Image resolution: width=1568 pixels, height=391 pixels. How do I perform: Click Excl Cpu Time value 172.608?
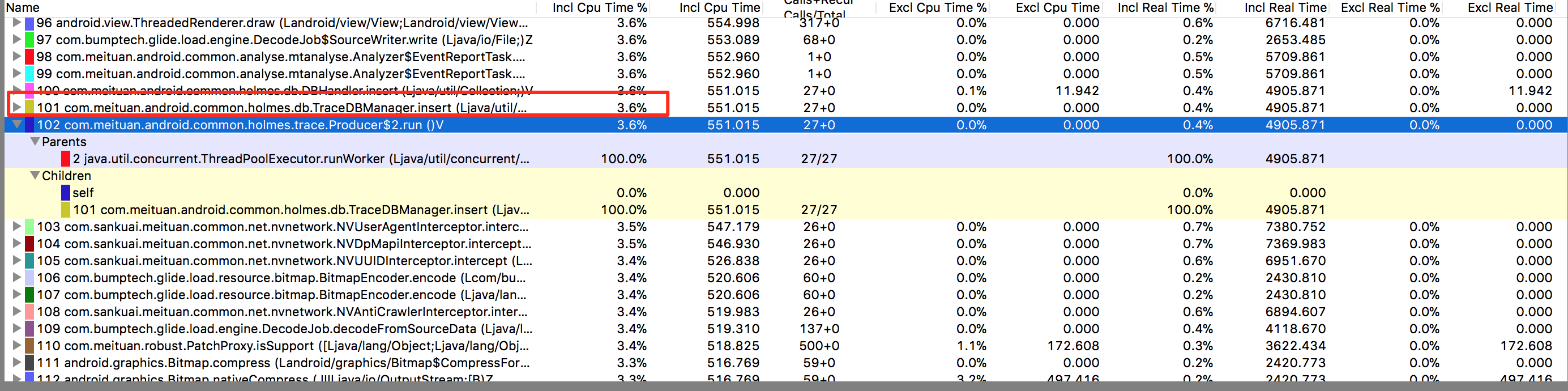click(x=1073, y=346)
